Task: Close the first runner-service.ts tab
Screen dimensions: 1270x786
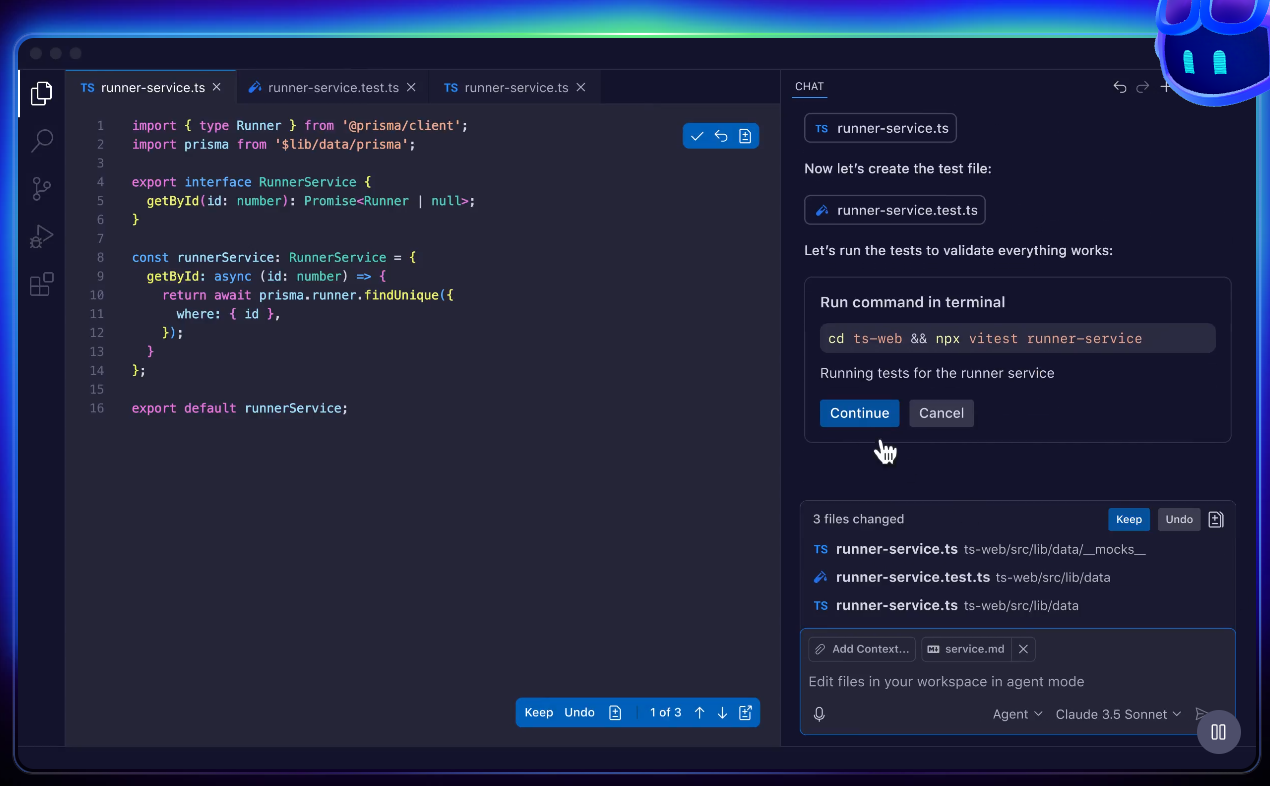Action: click(216, 88)
